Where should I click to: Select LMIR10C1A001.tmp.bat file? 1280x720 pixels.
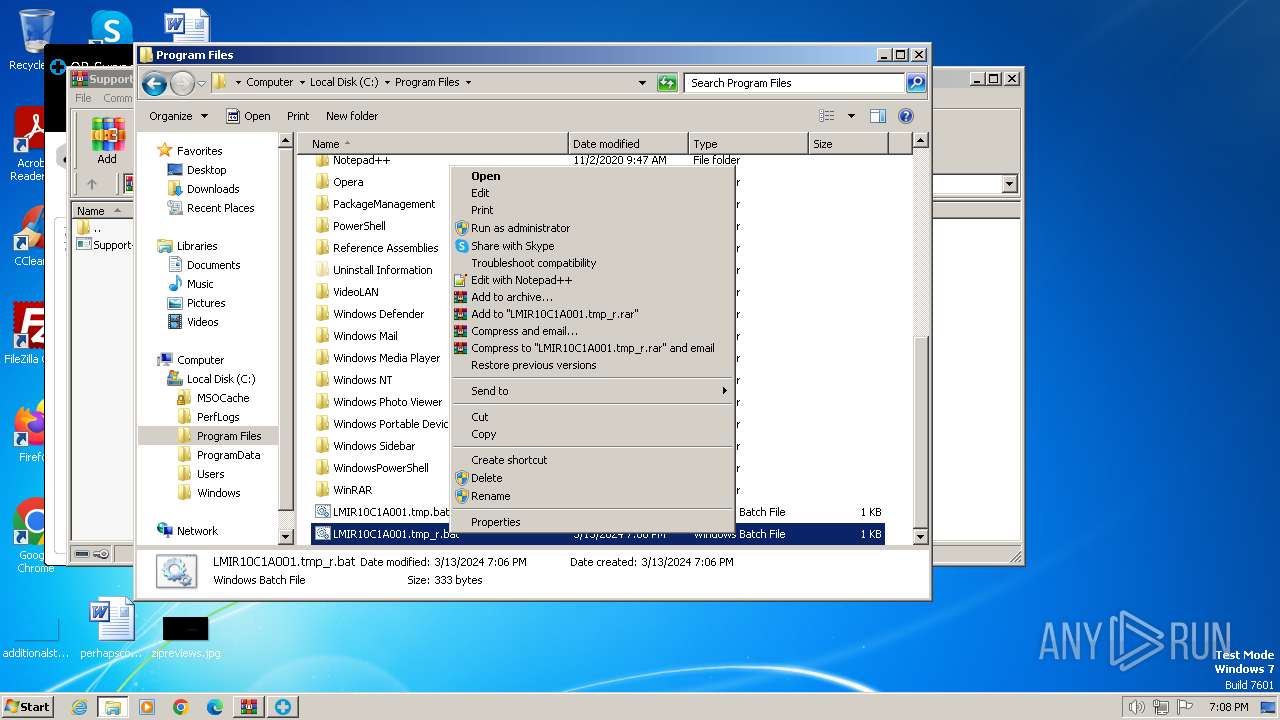[x=382, y=512]
